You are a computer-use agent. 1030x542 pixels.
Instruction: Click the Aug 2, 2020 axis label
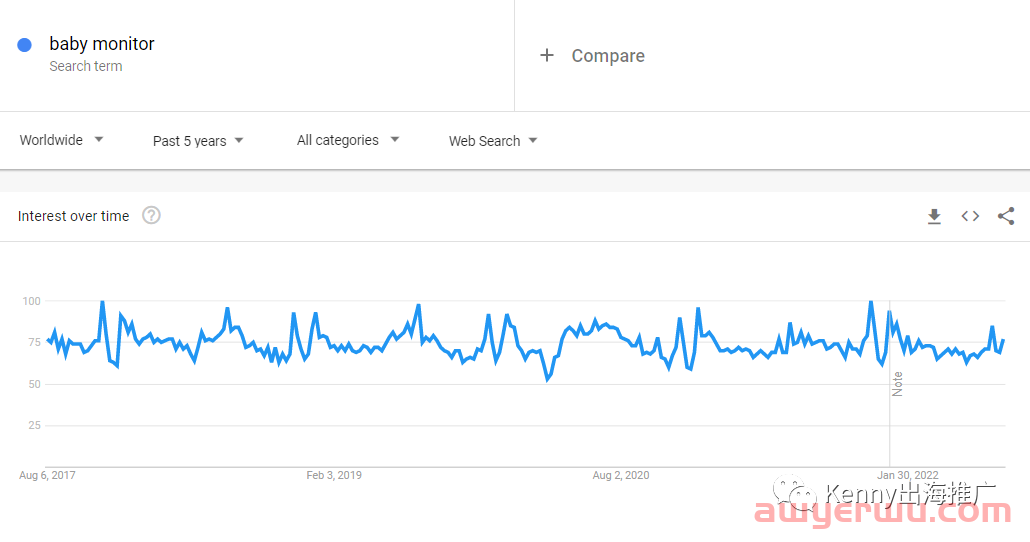621,475
